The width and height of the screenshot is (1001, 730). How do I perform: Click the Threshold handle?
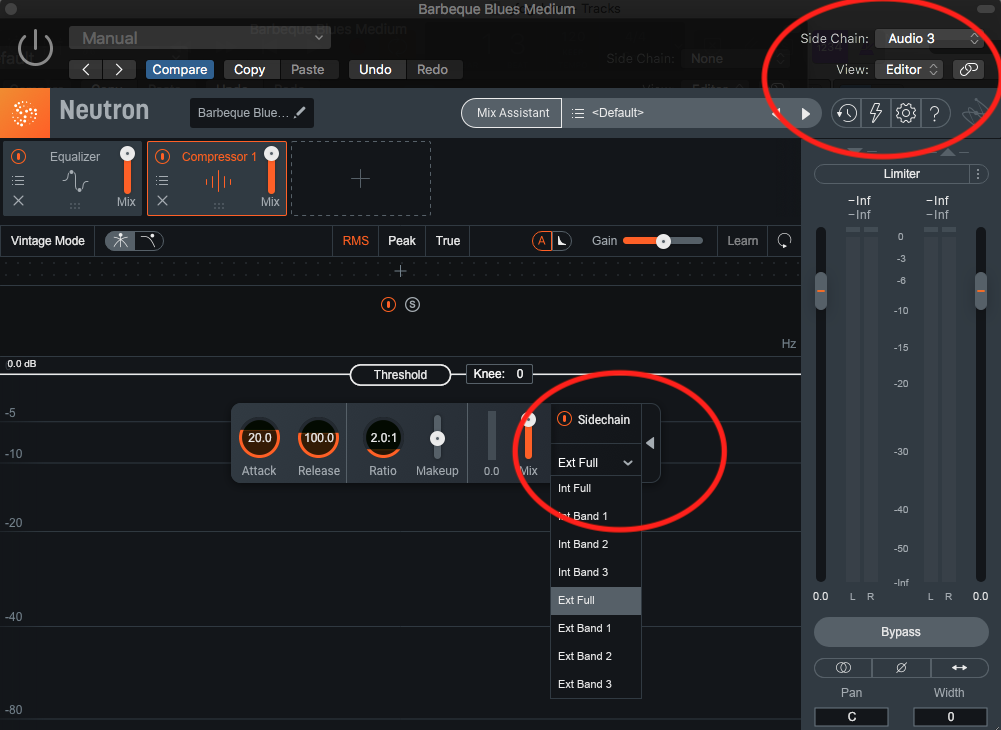coord(400,375)
